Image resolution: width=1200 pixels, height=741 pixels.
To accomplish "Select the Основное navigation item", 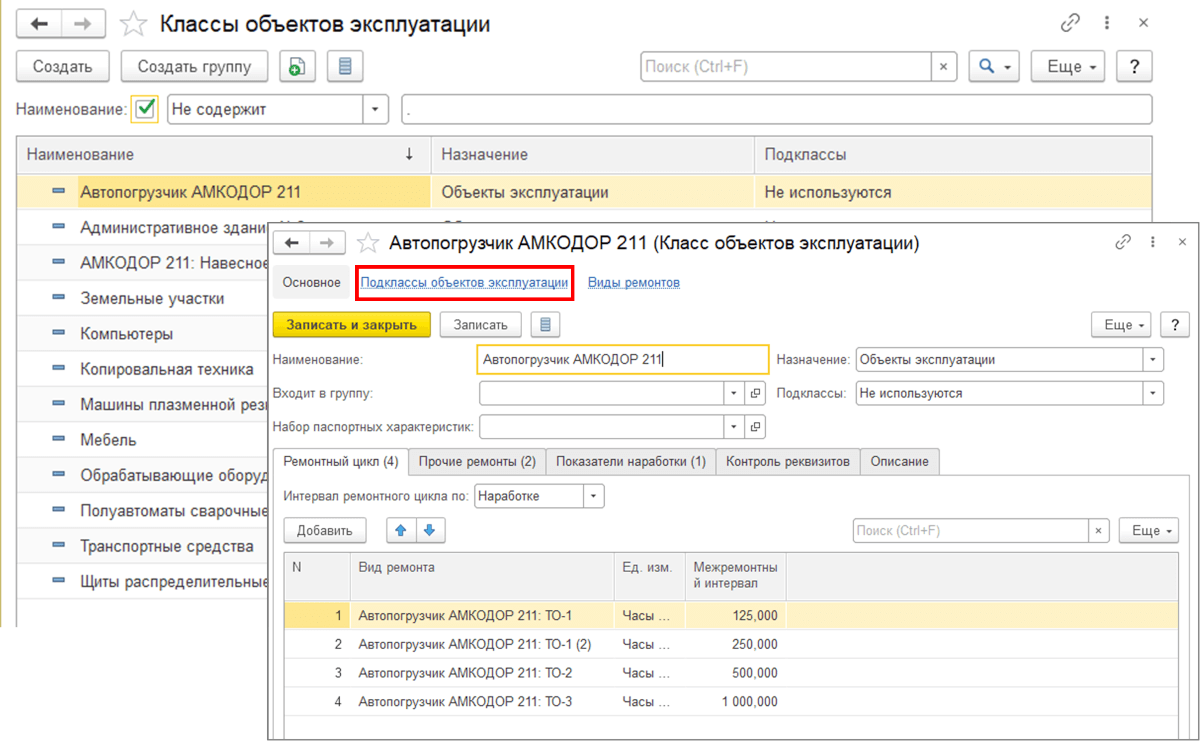I will (x=311, y=283).
